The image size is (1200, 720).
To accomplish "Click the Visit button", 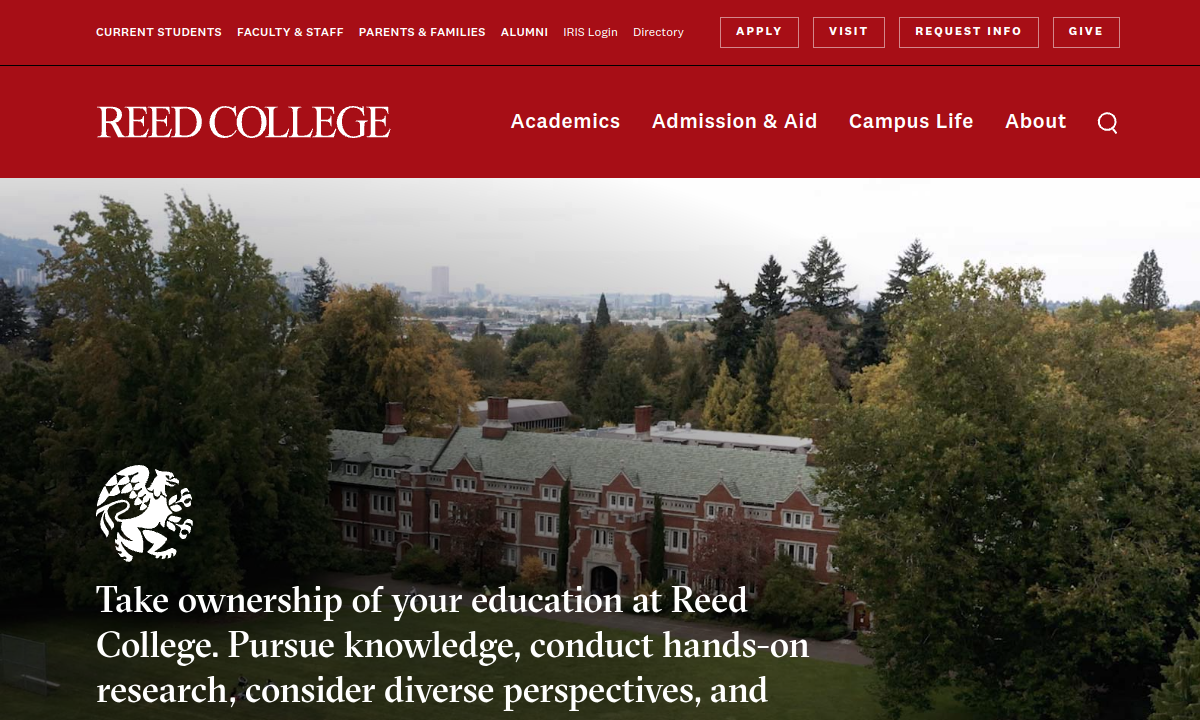I will coord(848,32).
